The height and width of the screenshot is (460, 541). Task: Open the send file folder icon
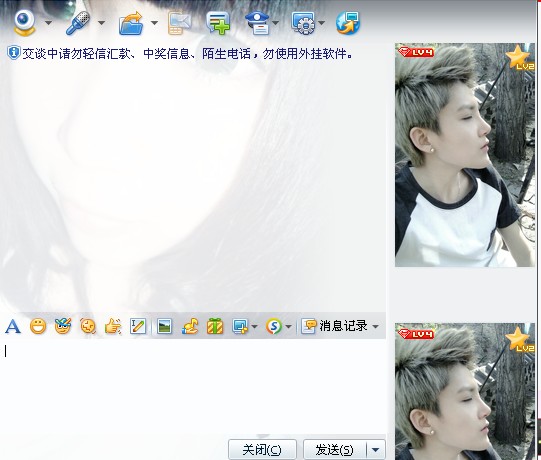pyautogui.click(x=131, y=23)
